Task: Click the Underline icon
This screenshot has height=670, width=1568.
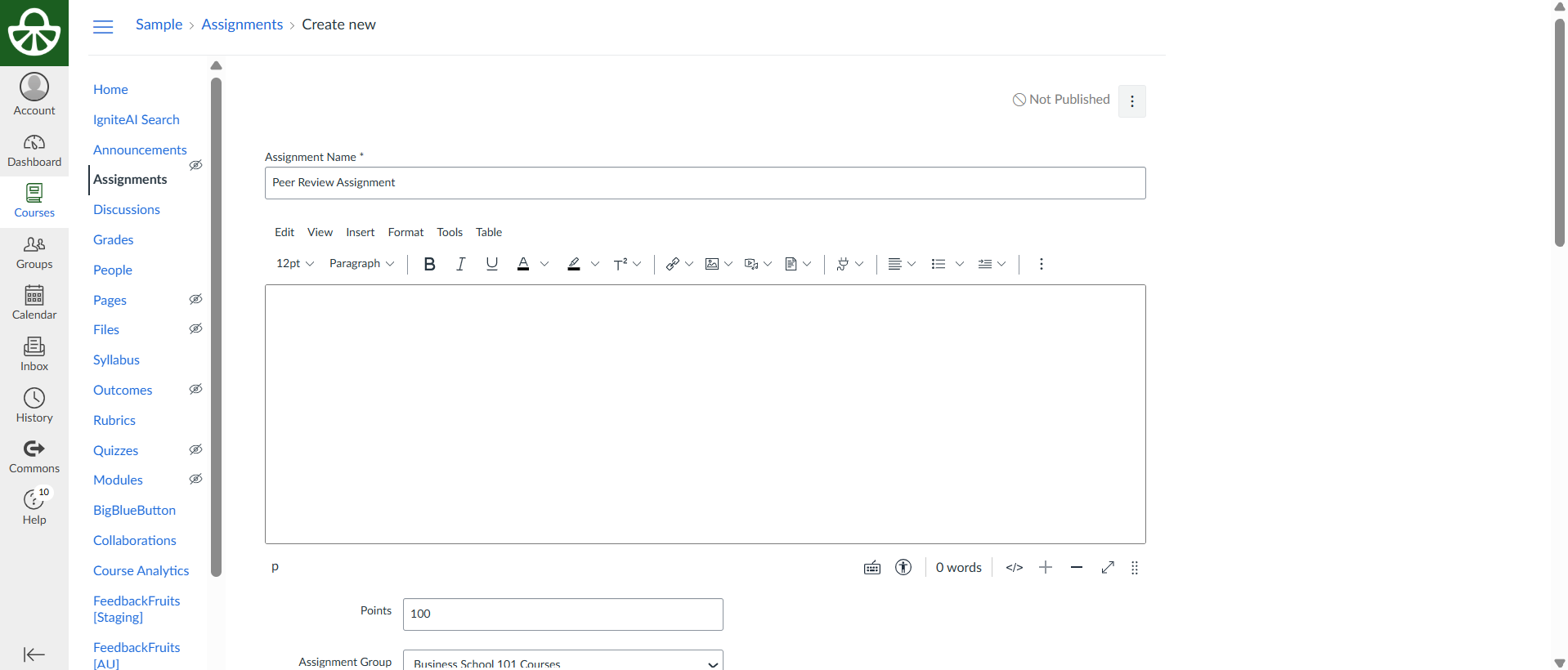Action: tap(491, 264)
